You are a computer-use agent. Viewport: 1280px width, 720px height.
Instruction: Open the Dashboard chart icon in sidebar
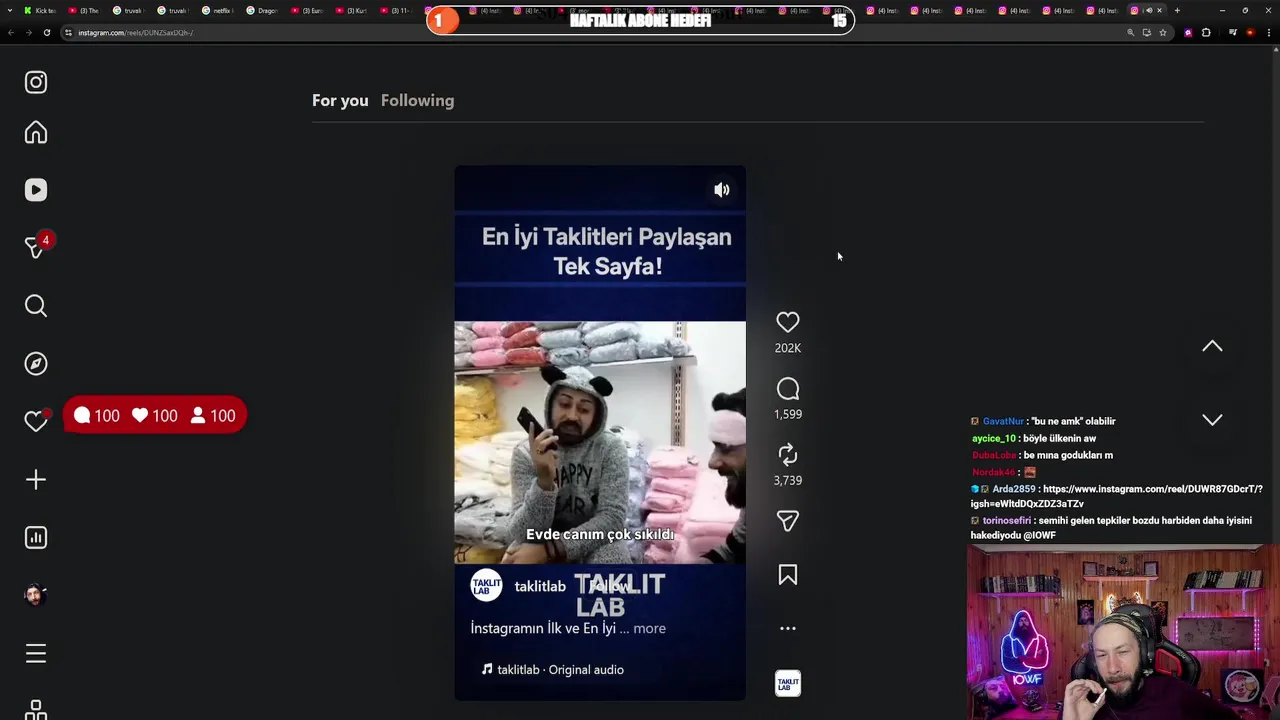36,538
